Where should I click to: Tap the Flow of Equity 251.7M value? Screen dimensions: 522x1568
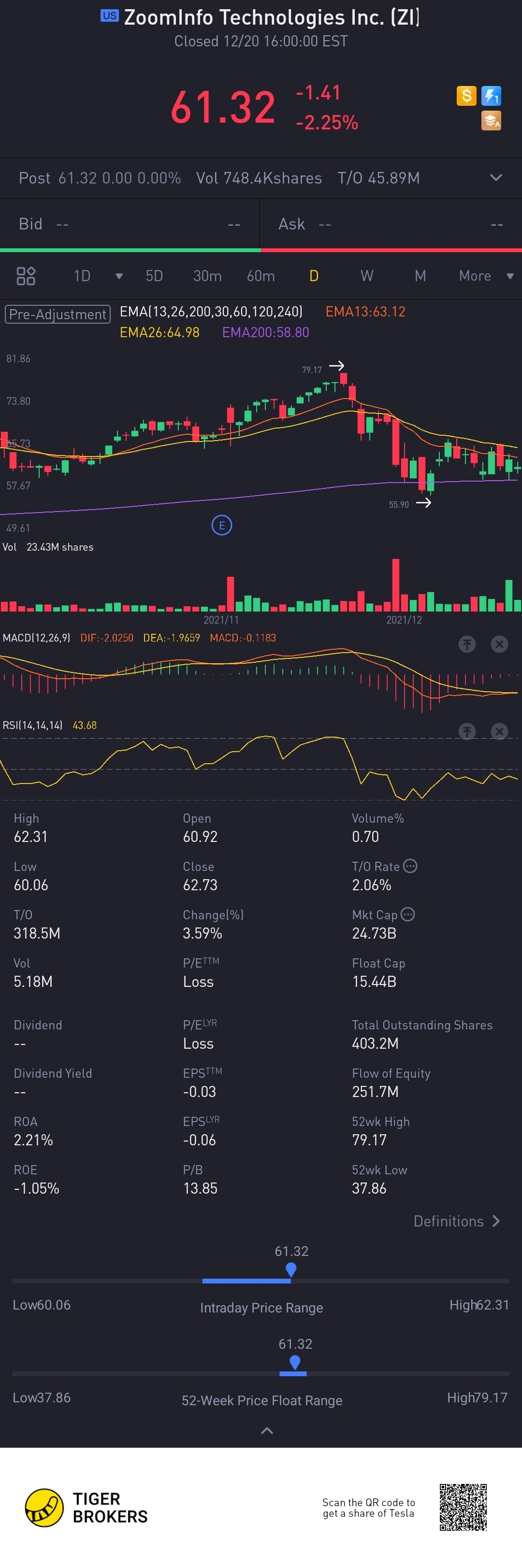pyautogui.click(x=375, y=1091)
